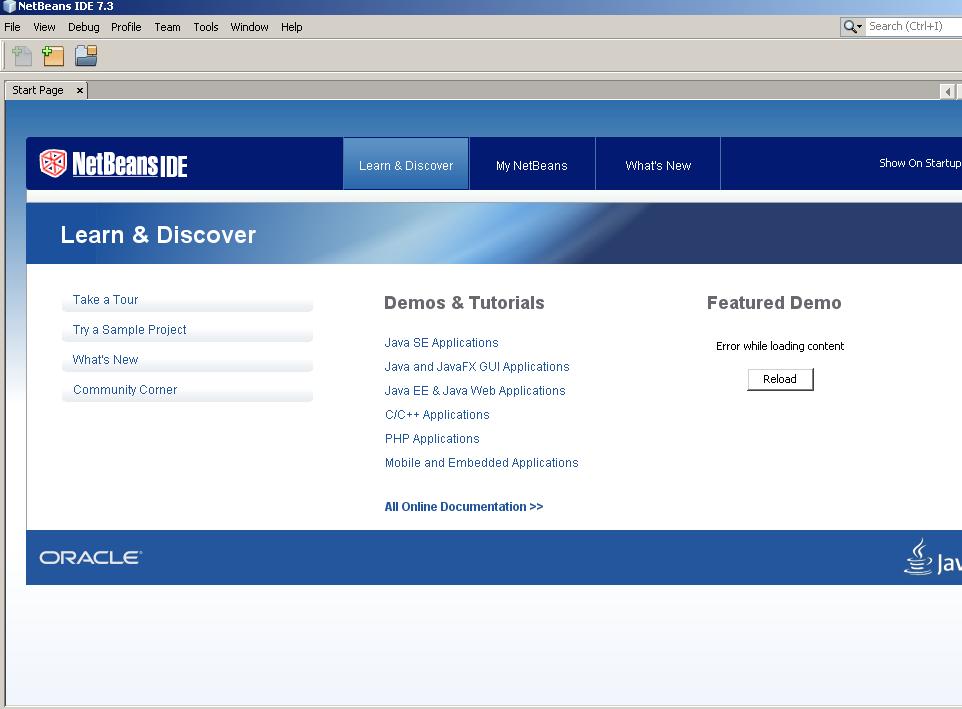Open the File menu
The height and width of the screenshot is (709, 962).
pos(12,27)
